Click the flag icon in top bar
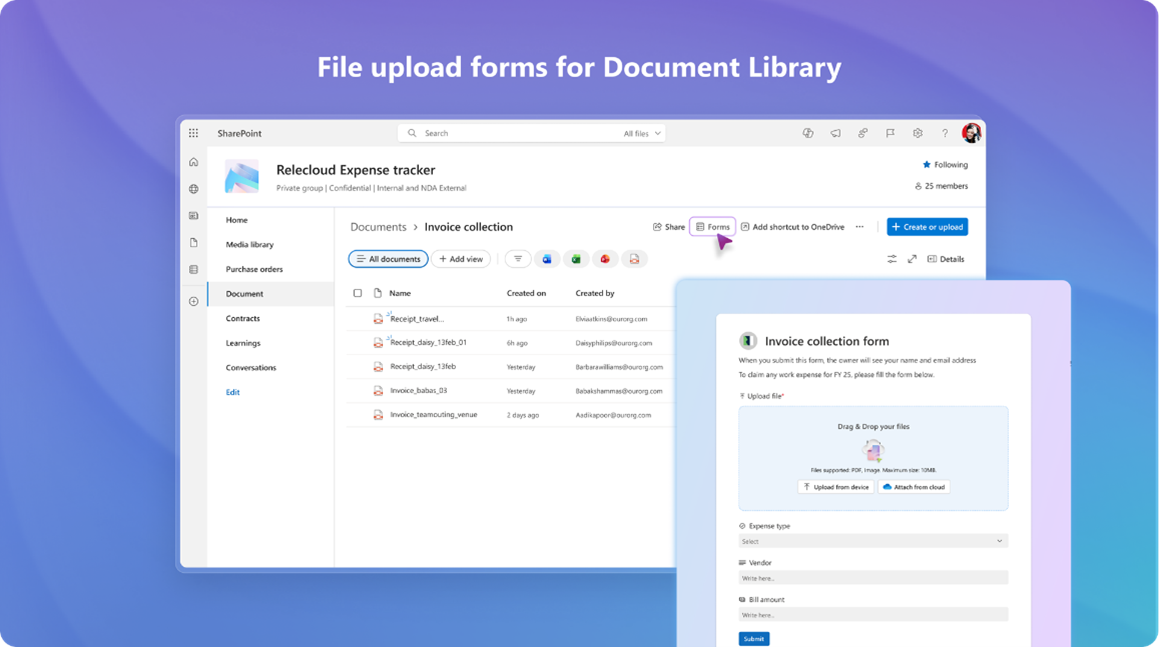Image resolution: width=1159 pixels, height=647 pixels. (x=890, y=133)
